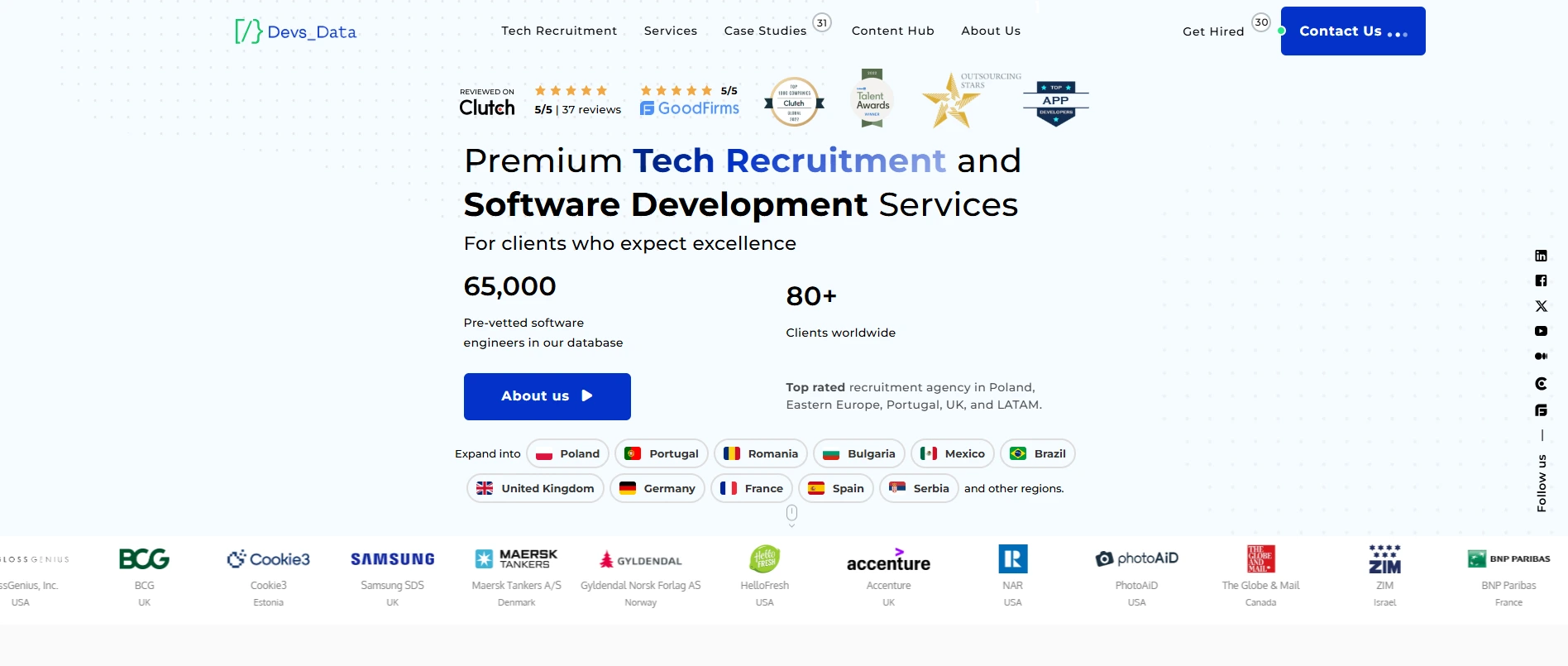Open the YouTube social icon
Viewport: 1568px width, 666px height.
click(x=1542, y=331)
